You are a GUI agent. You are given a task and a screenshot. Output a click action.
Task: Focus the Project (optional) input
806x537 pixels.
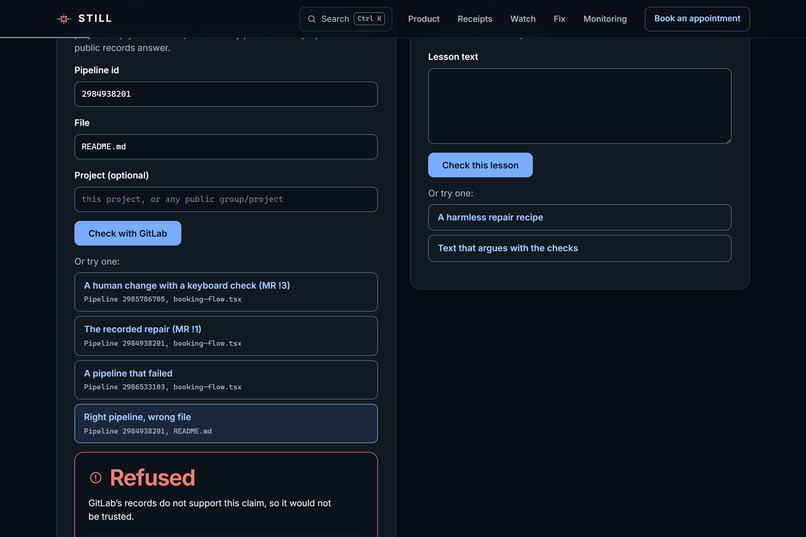pyautogui.click(x=226, y=199)
